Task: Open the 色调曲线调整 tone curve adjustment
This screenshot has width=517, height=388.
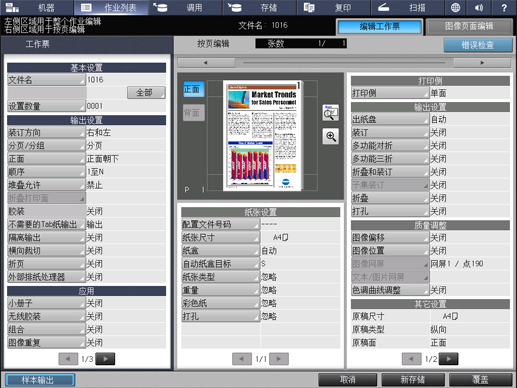Action: pyautogui.click(x=390, y=290)
